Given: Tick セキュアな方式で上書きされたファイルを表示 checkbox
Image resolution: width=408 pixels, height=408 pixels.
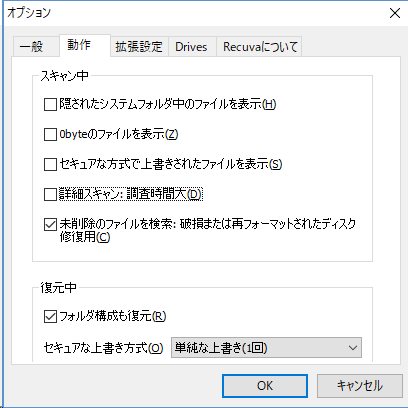Looking at the screenshot, I should (50, 164).
